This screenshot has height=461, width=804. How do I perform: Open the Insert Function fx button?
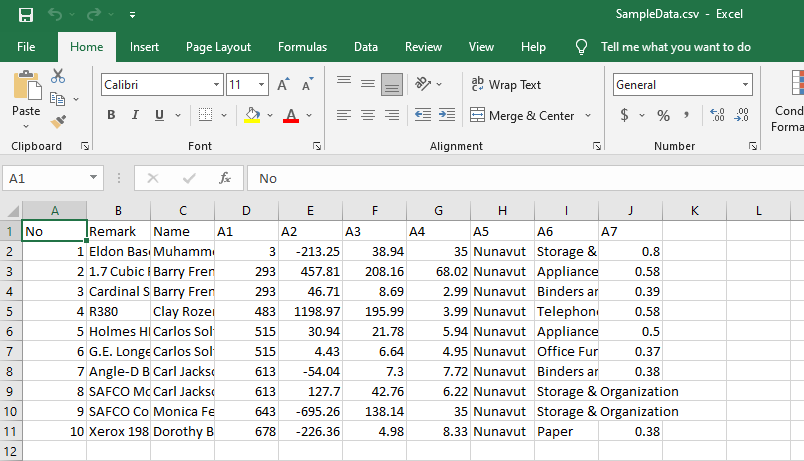tap(225, 178)
